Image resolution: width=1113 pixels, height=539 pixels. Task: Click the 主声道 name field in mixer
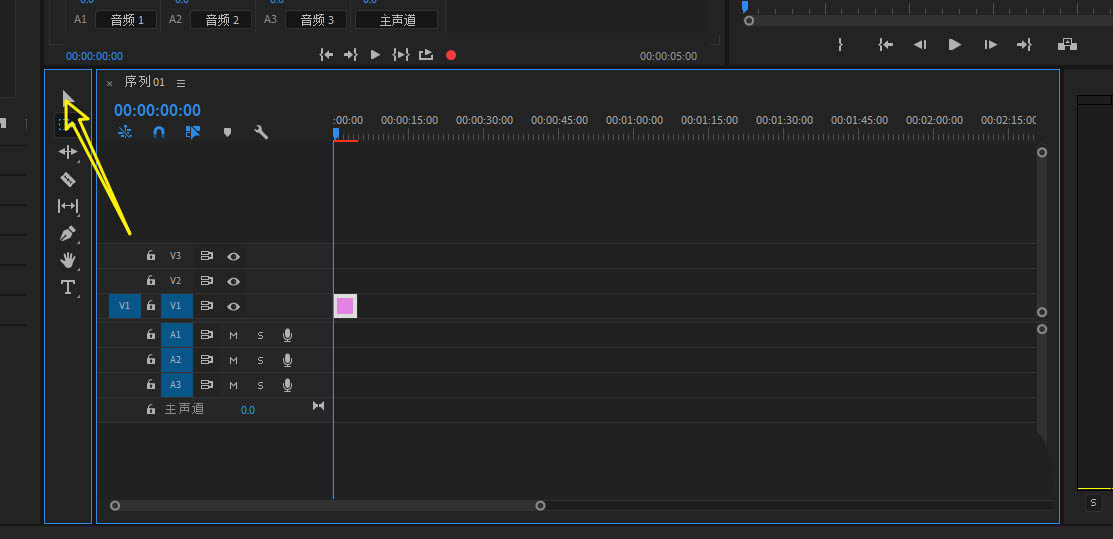click(398, 20)
